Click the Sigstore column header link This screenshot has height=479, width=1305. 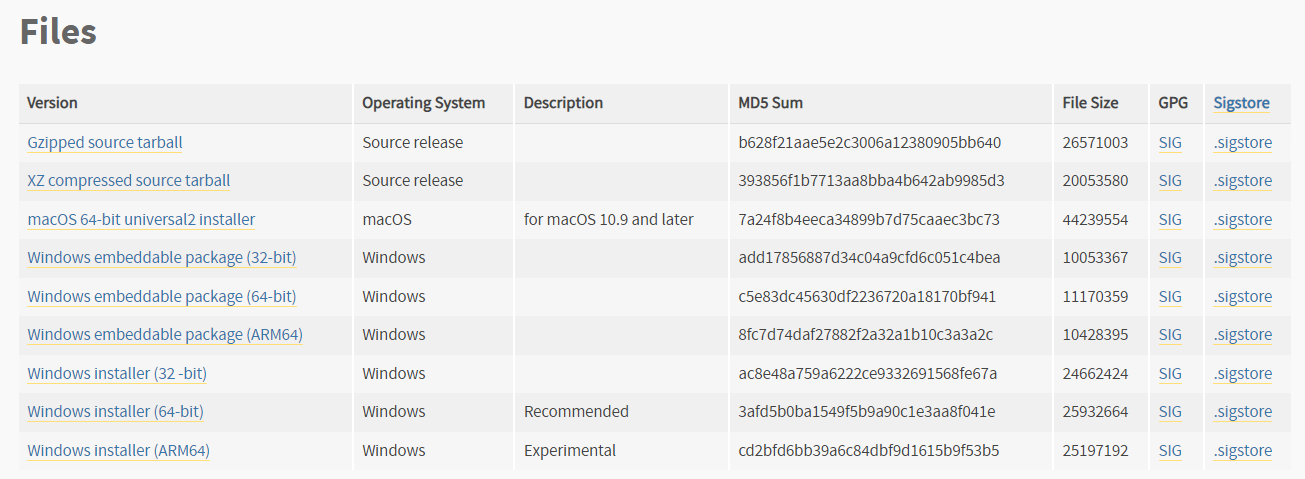pyautogui.click(x=1241, y=103)
